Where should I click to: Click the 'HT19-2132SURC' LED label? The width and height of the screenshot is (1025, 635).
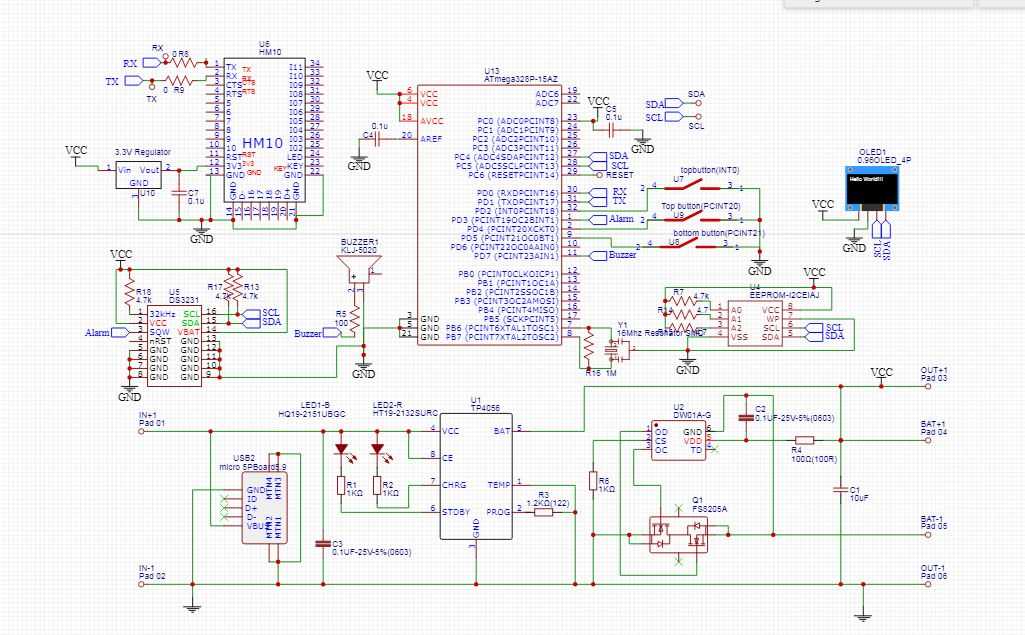(405, 413)
